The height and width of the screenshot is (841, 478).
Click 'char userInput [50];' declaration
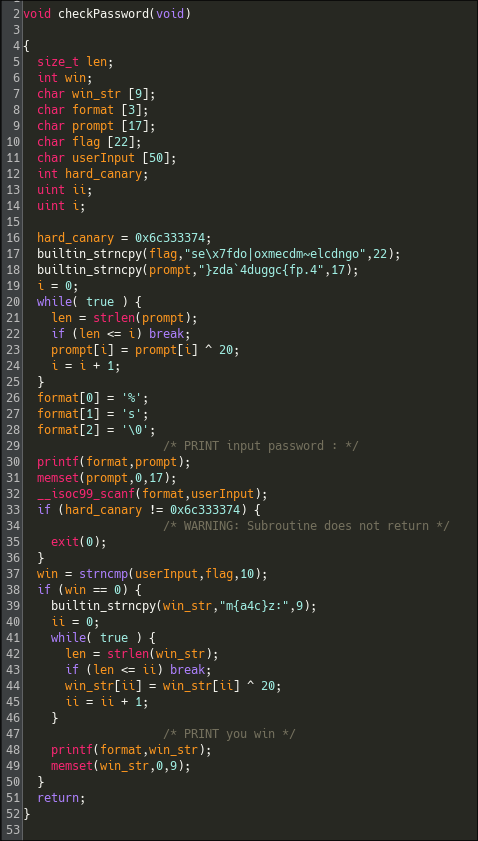coord(107,158)
